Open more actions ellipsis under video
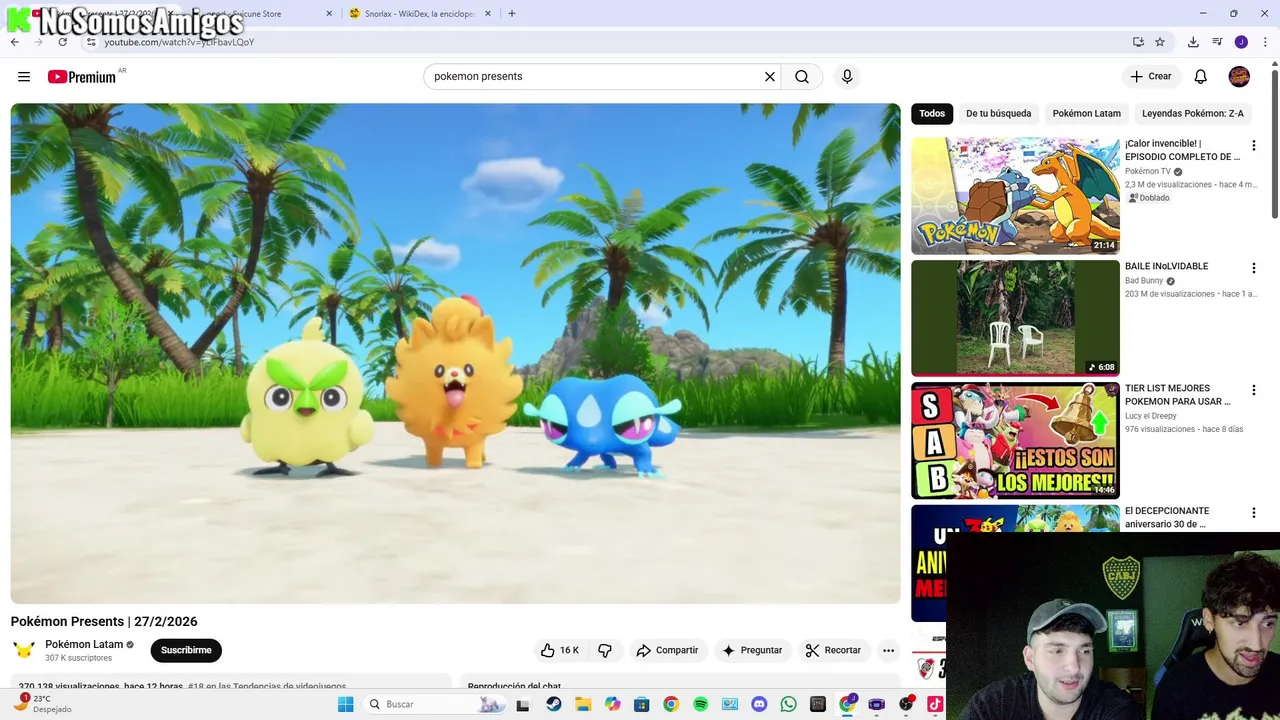Viewport: 1280px width, 720px height. tap(888, 650)
